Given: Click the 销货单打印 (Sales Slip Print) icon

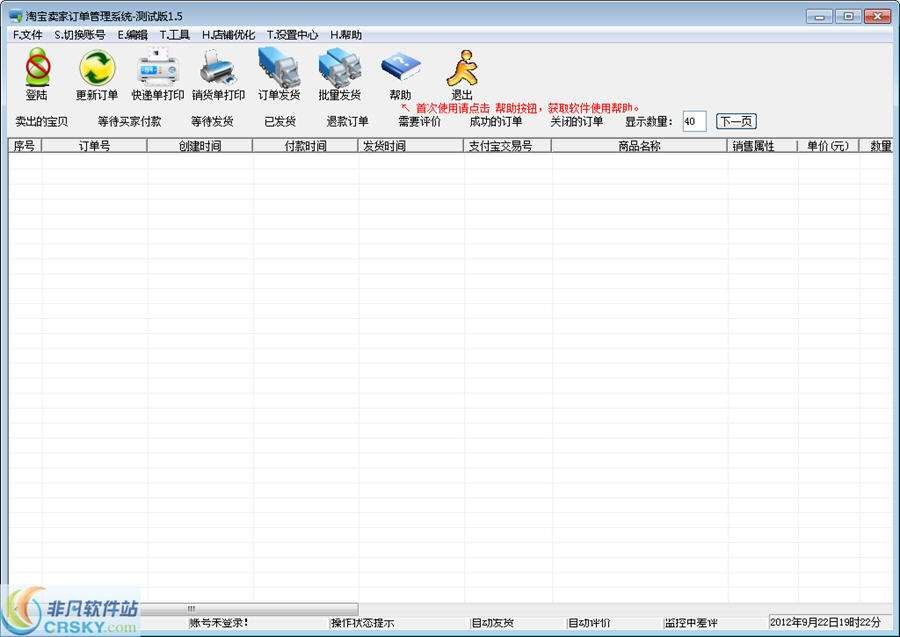Looking at the screenshot, I should coord(218,75).
